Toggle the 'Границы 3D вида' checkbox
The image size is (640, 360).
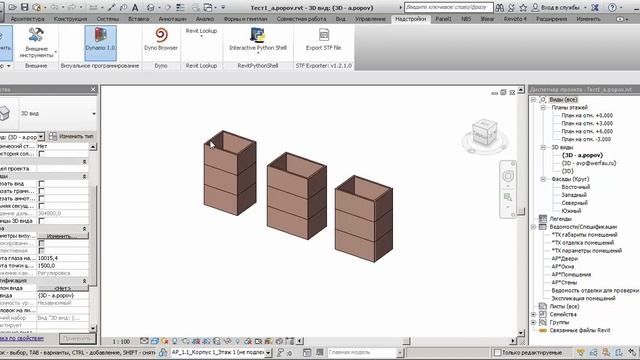pos(42,221)
